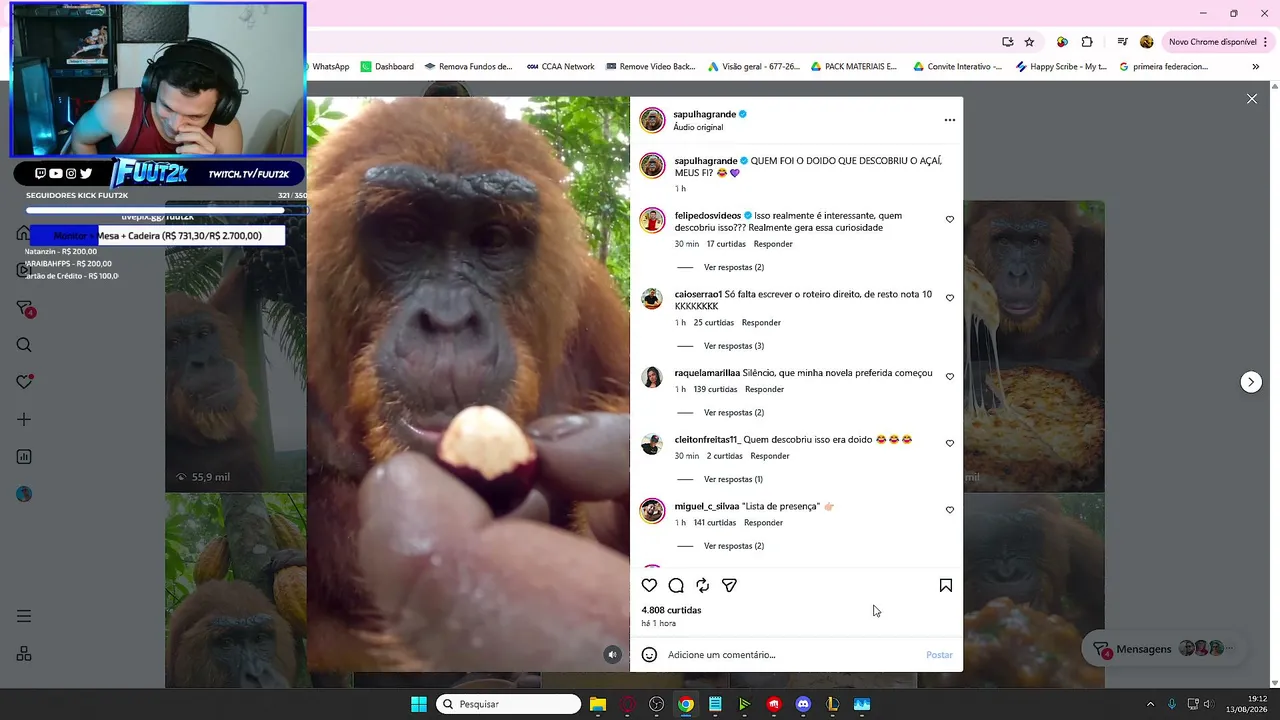Open the Also from Meta apps icon
The height and width of the screenshot is (720, 1280).
pos(24,654)
